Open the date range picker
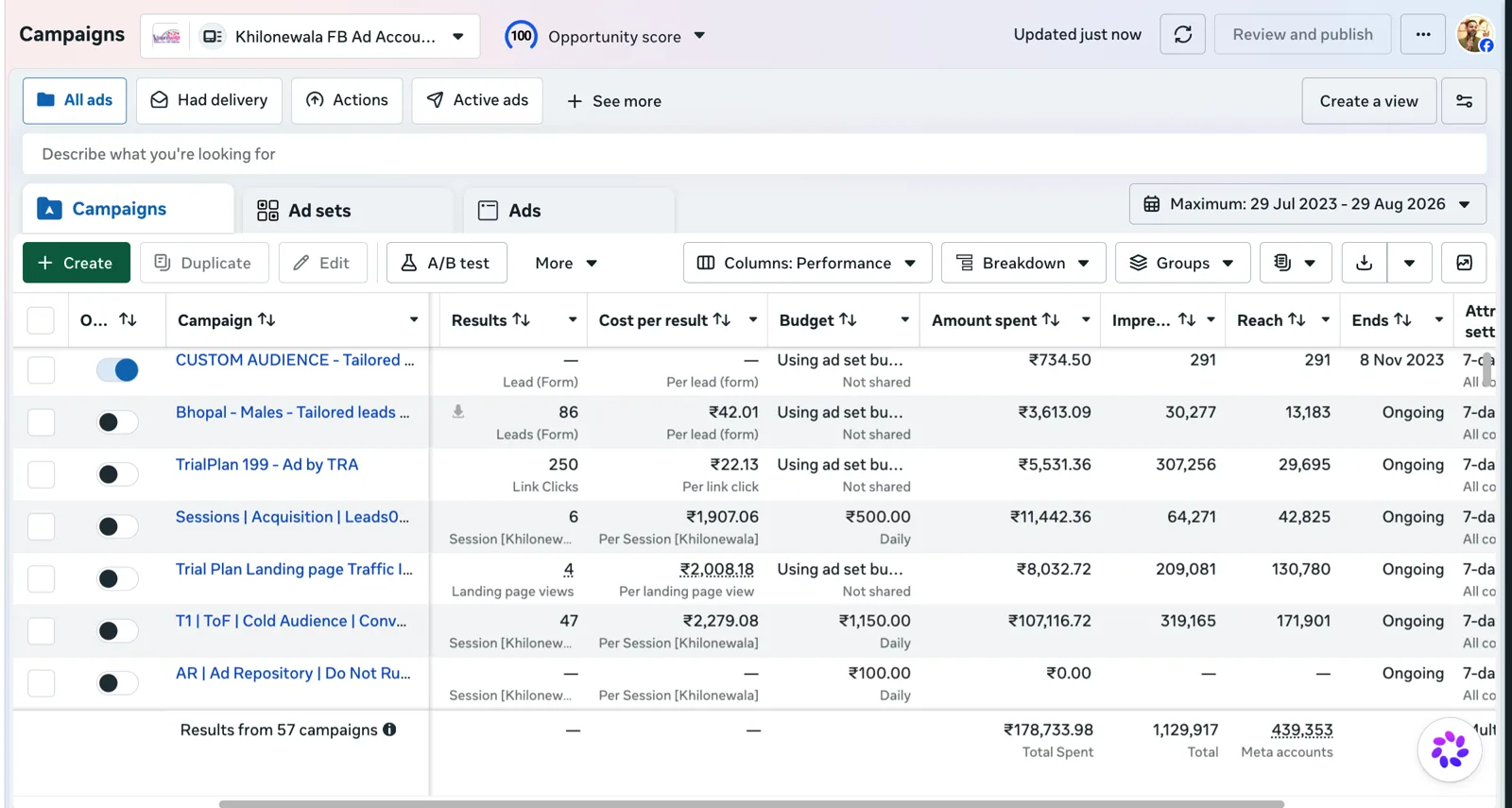The image size is (1512, 808). pos(1308,204)
